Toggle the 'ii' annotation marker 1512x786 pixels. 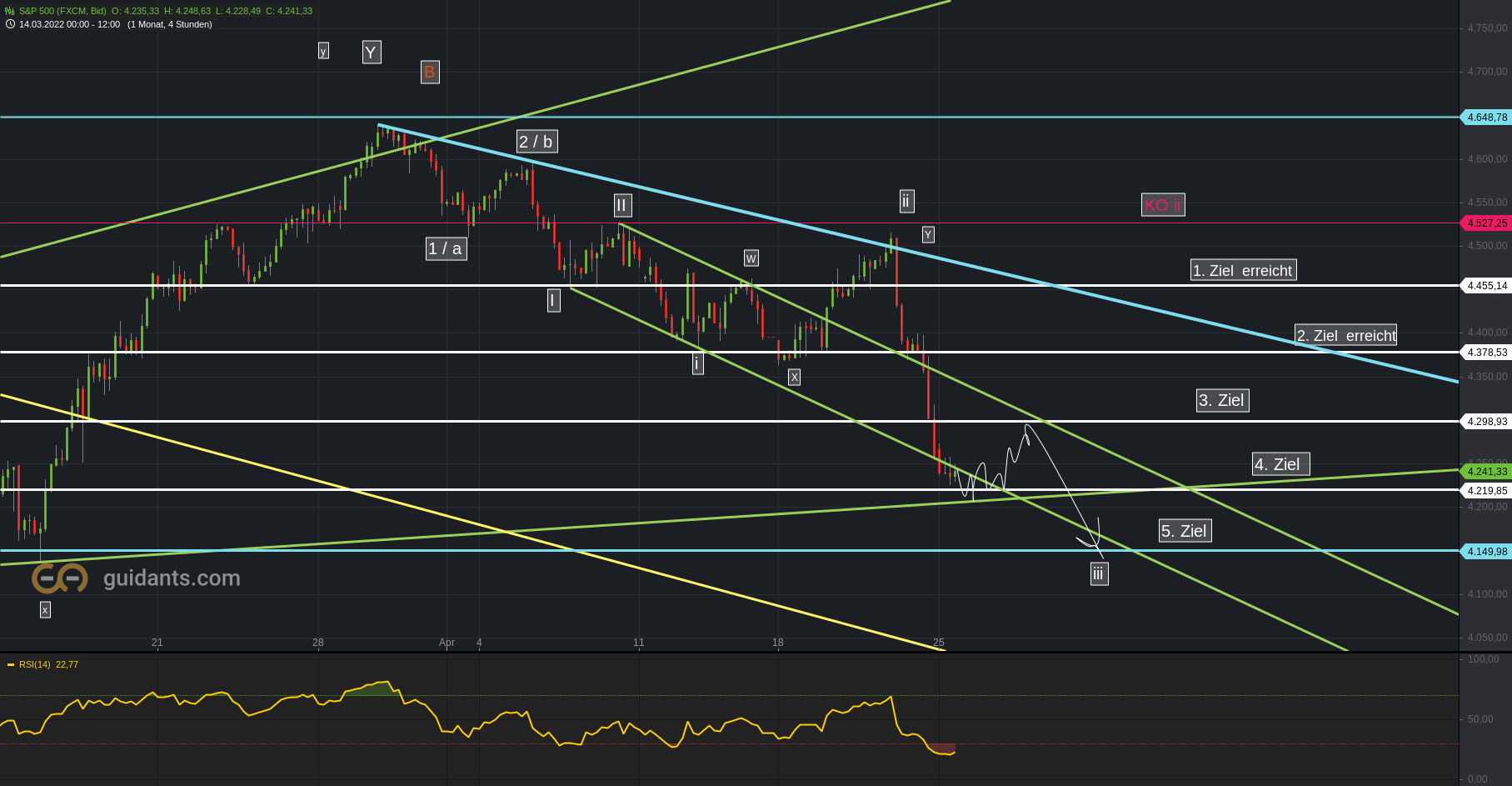pyautogui.click(x=906, y=201)
